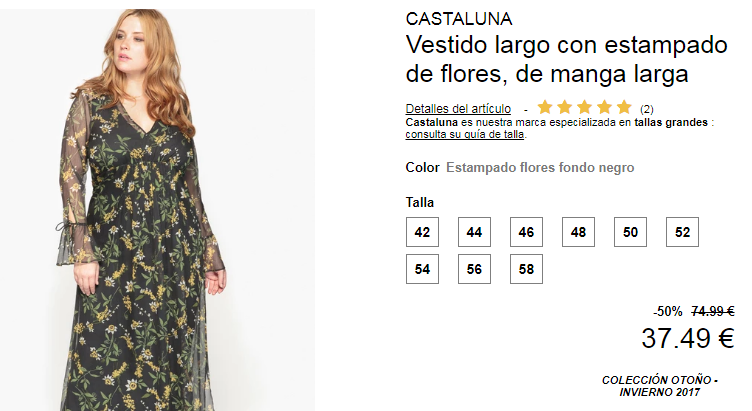Select size 58
Screen dimensions: 752x411
[526, 269]
